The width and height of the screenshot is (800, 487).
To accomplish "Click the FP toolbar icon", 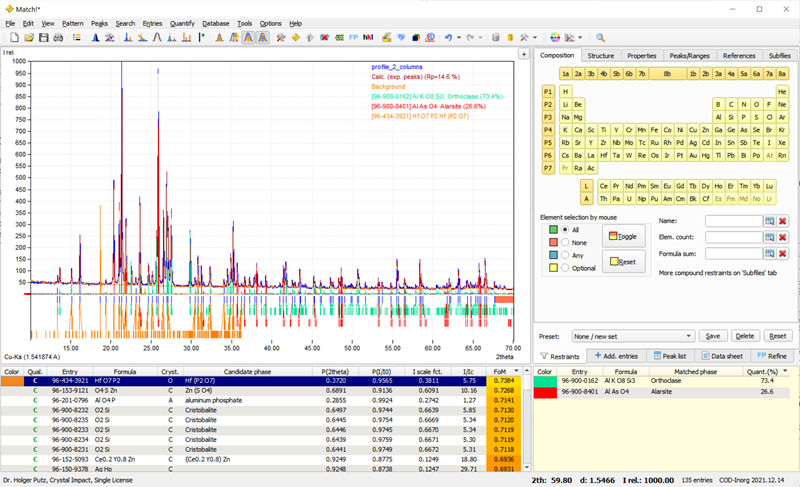I will [354, 37].
